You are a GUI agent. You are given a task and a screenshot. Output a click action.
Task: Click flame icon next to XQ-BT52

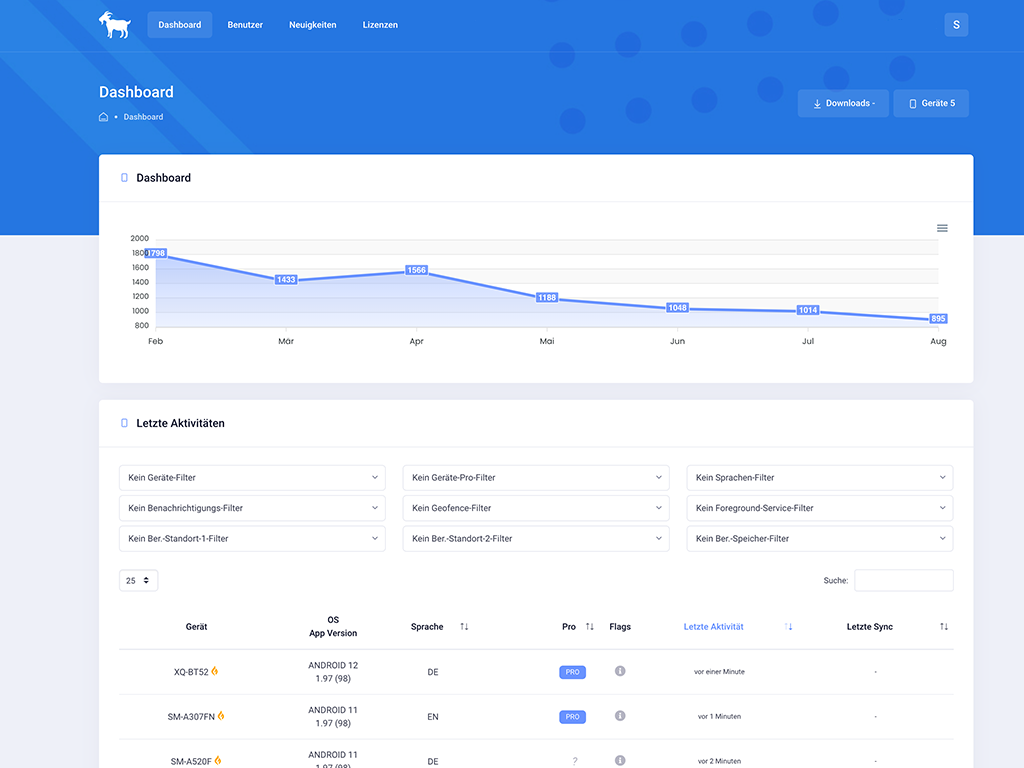click(x=215, y=671)
